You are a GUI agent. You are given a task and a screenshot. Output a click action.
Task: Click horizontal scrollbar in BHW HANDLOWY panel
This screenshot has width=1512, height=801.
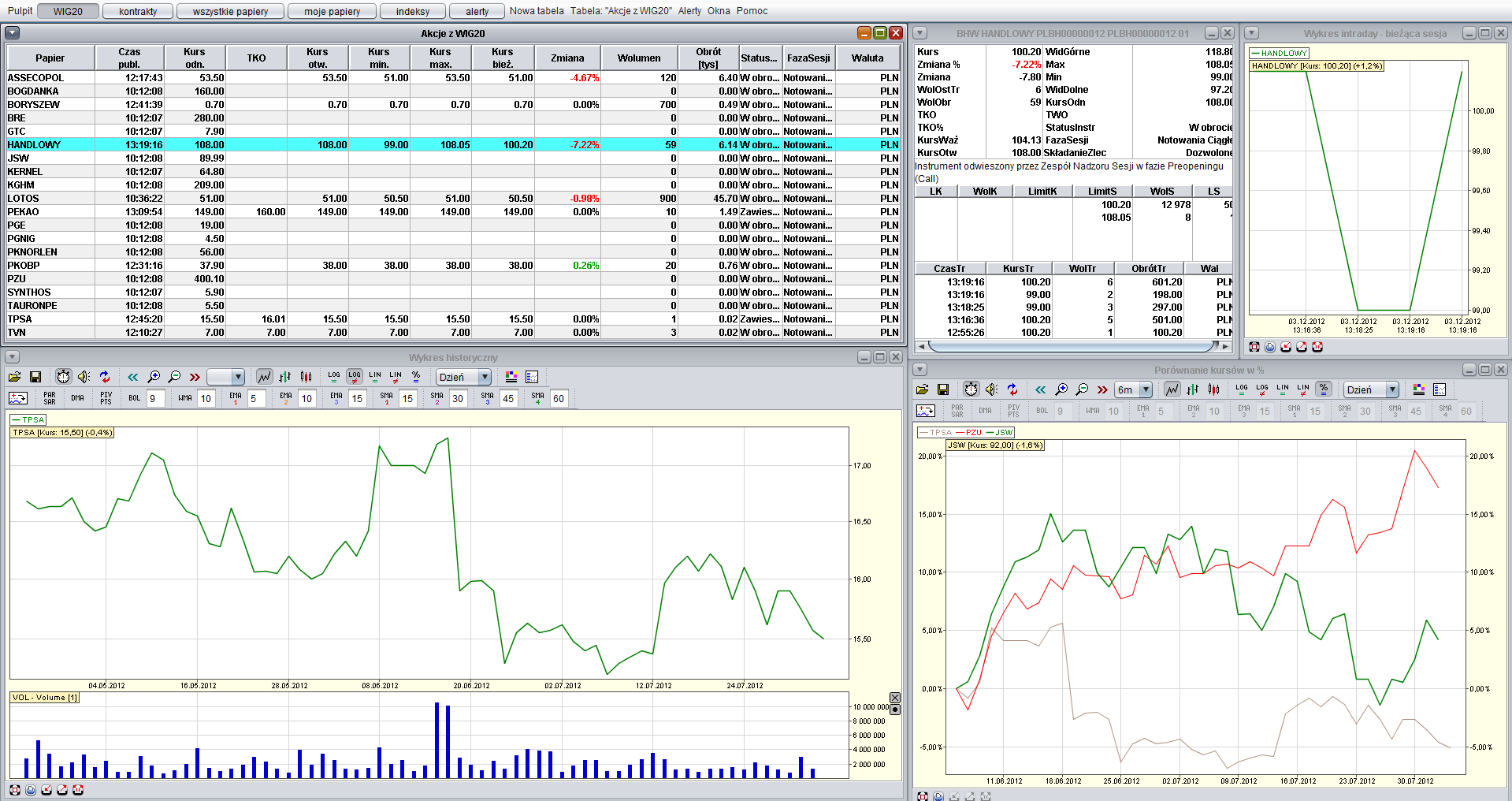(x=1073, y=346)
